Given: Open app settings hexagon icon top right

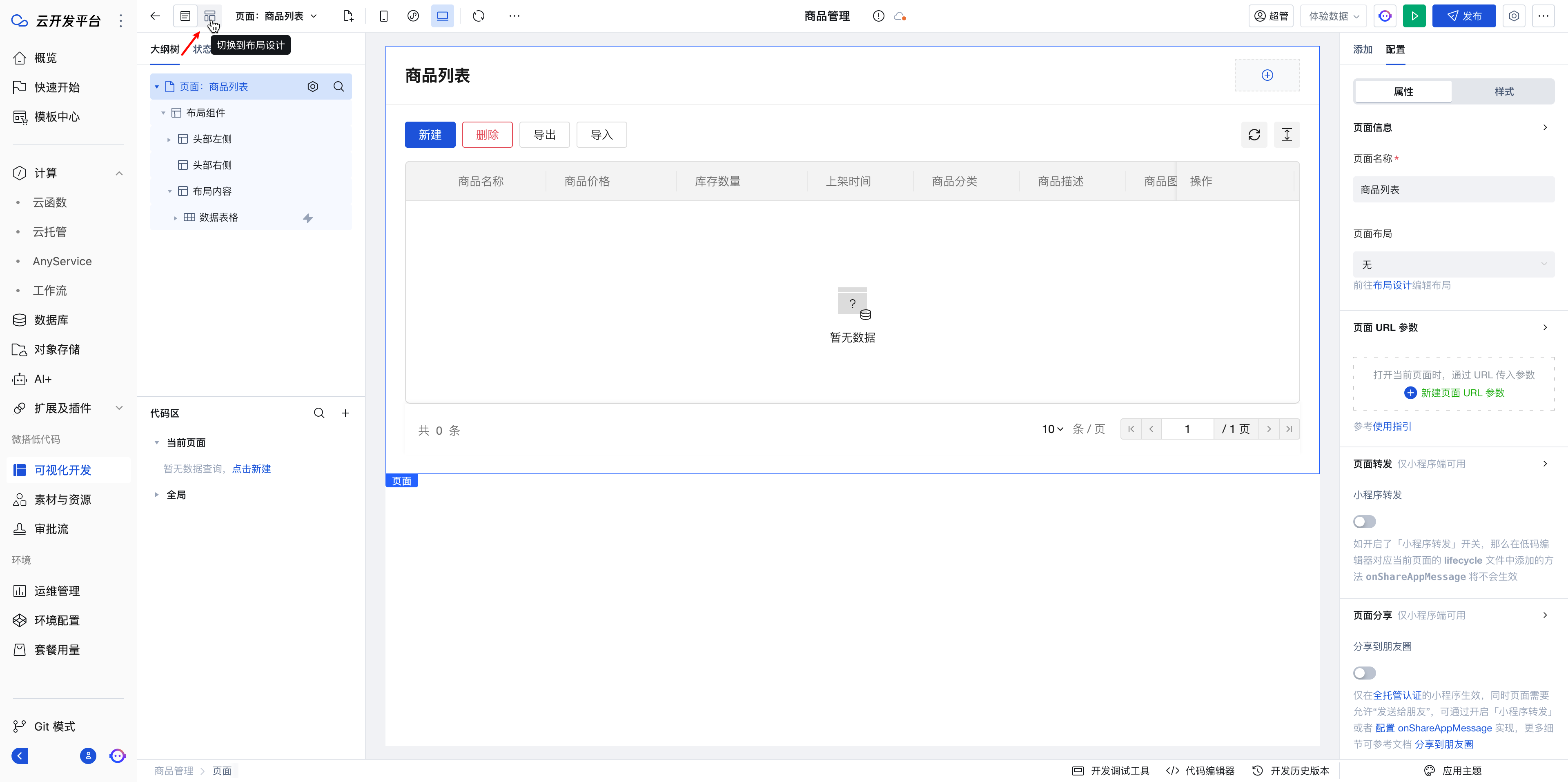Looking at the screenshot, I should 1514,16.
